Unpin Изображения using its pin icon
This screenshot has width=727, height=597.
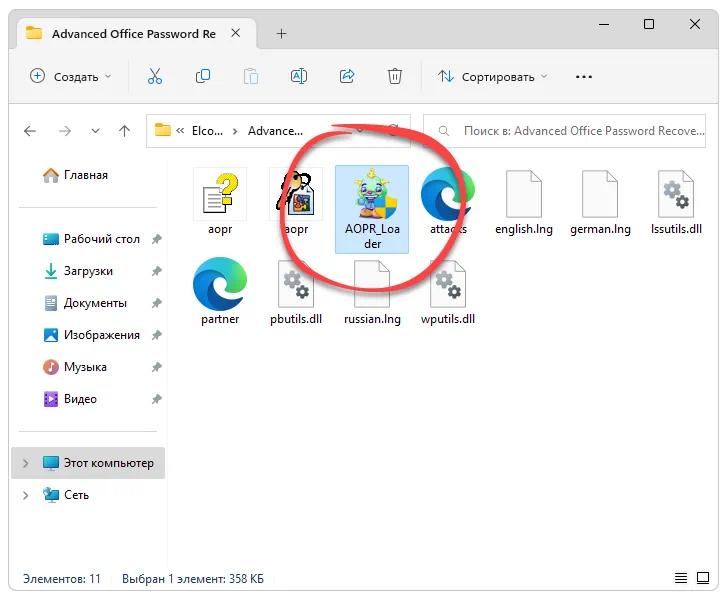coord(157,335)
